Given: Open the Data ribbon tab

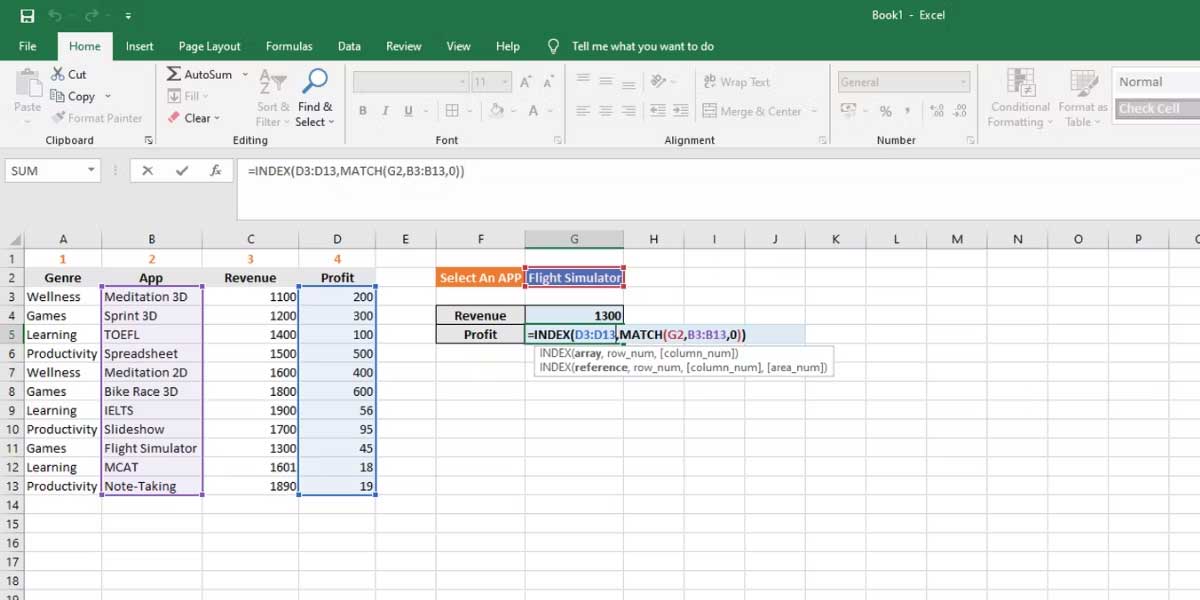Looking at the screenshot, I should [349, 46].
